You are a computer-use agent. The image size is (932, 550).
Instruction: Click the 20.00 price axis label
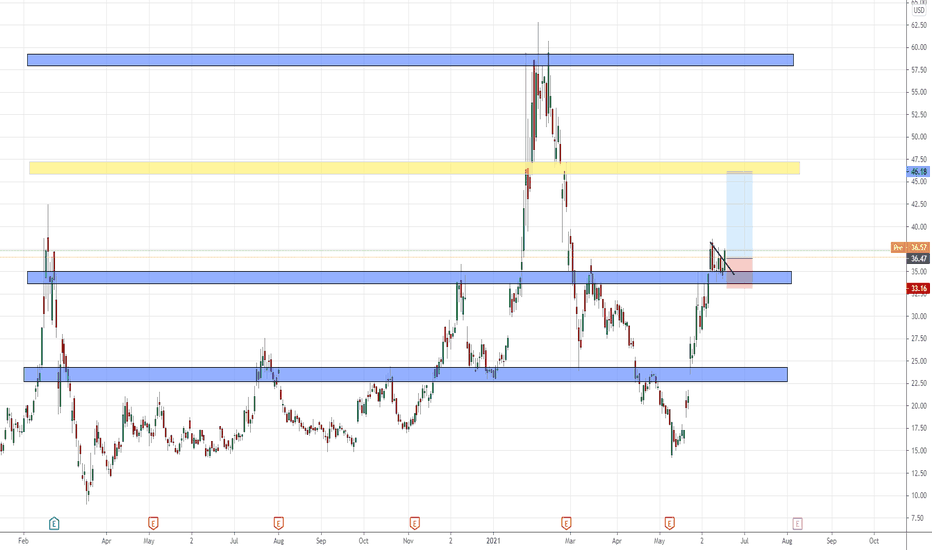(918, 406)
